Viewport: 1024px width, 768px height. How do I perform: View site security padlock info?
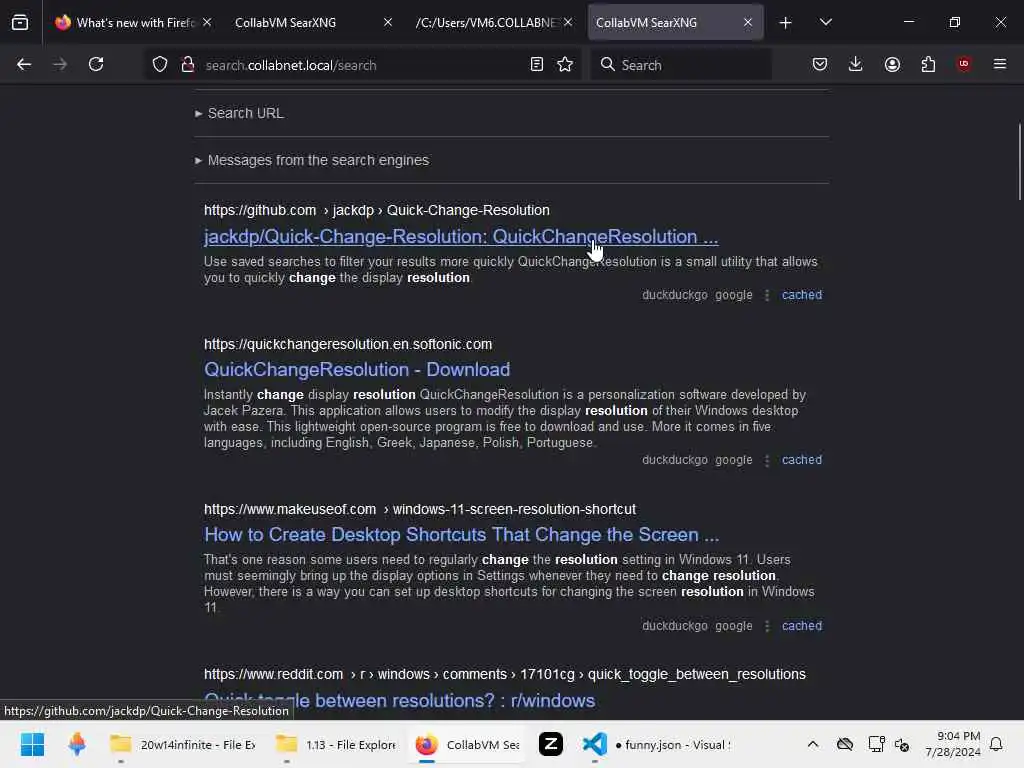[188, 65]
